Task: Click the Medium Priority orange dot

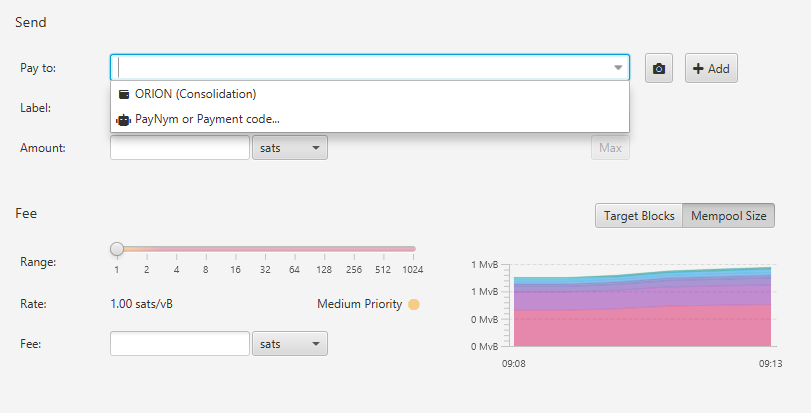Action: 413,305
